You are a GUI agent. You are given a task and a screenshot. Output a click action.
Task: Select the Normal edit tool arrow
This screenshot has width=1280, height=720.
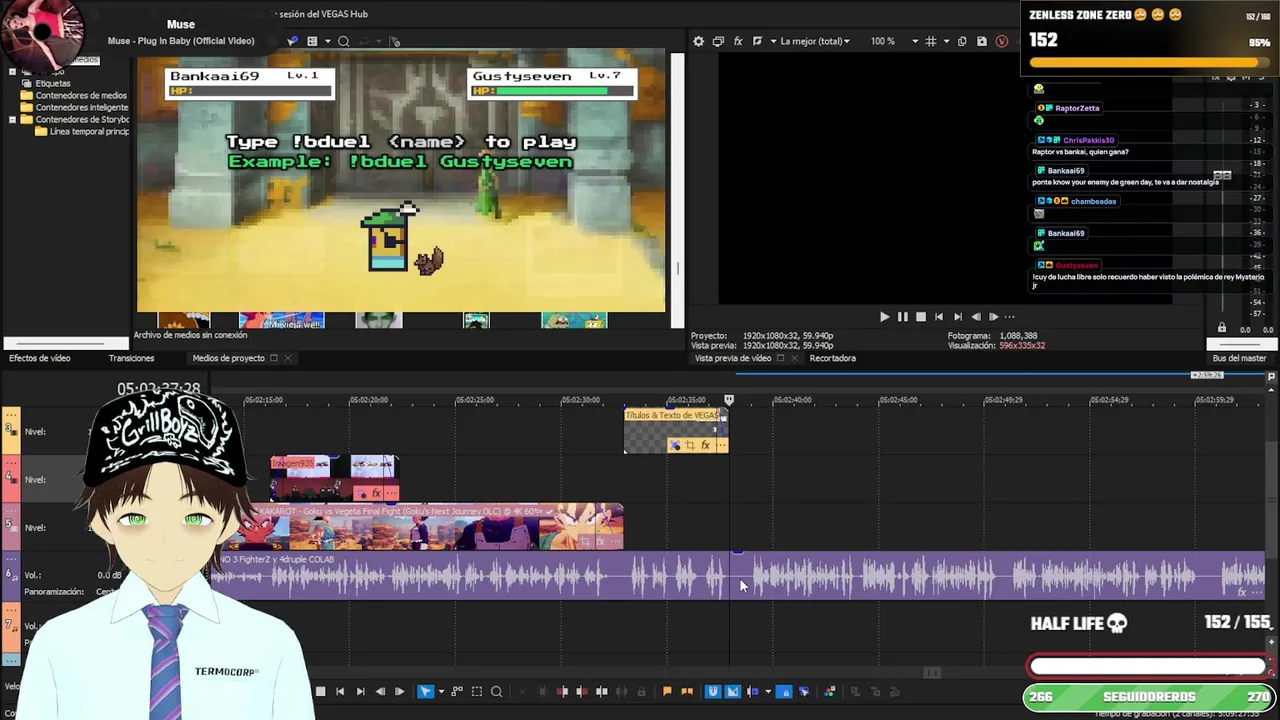425,691
